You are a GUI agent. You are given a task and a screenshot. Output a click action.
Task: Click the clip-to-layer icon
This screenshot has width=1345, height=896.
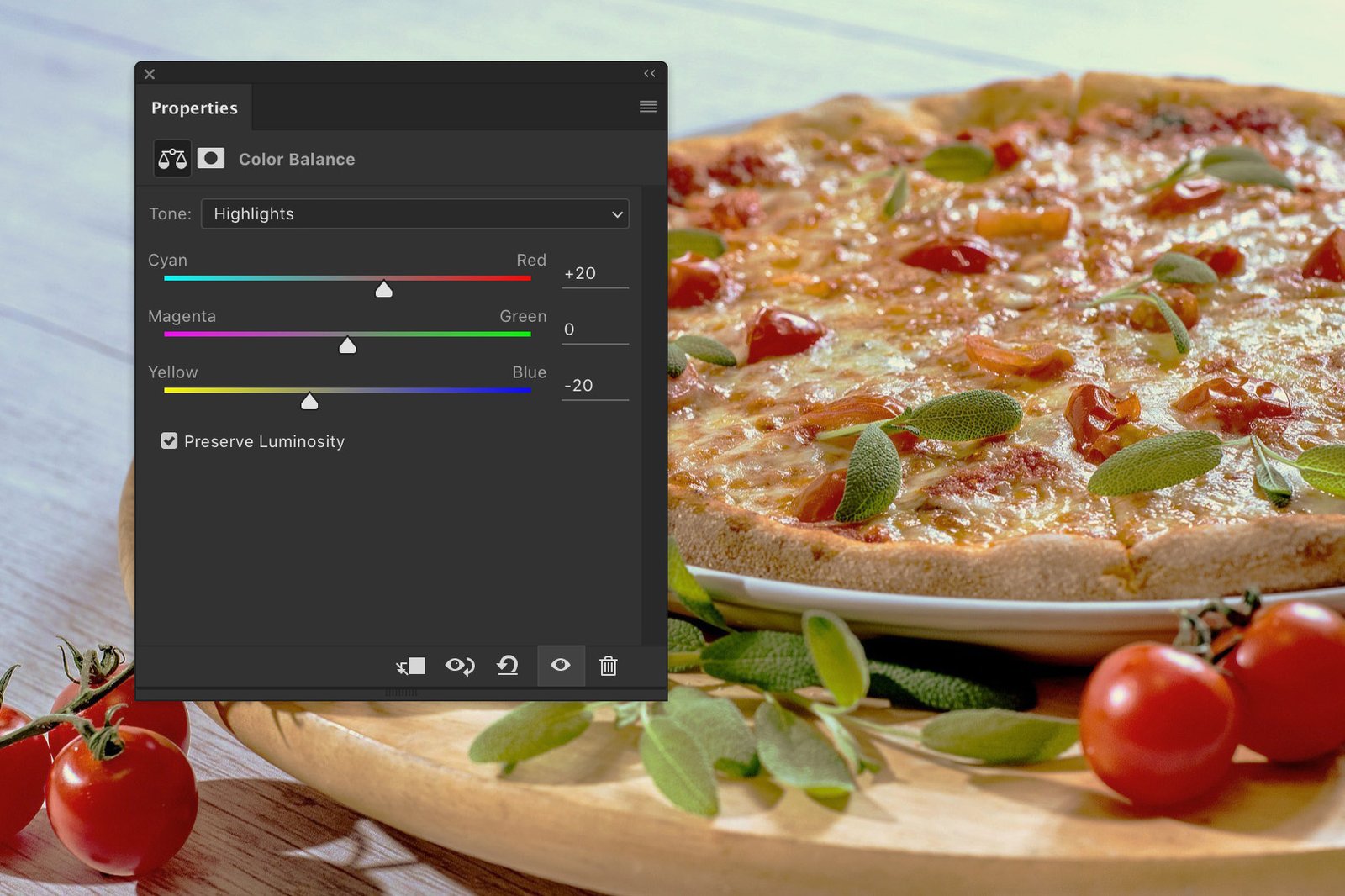[410, 666]
